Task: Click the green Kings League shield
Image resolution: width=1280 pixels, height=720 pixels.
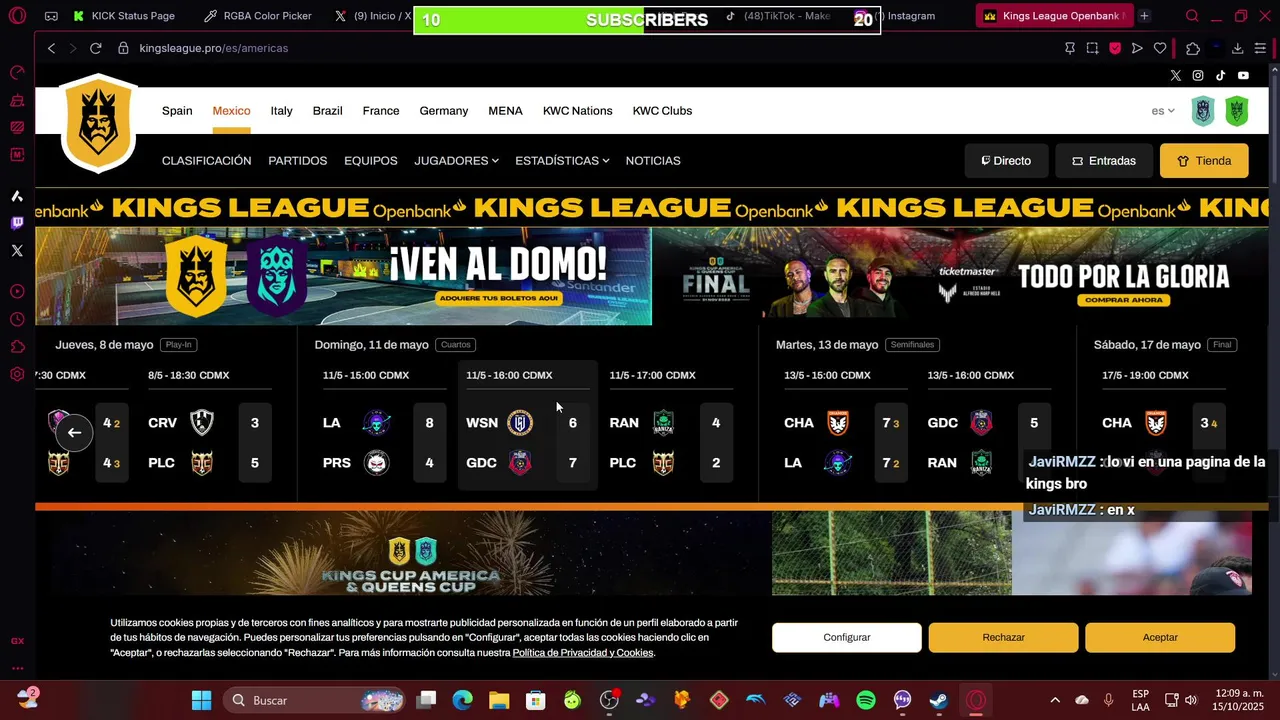Action: point(1237,111)
